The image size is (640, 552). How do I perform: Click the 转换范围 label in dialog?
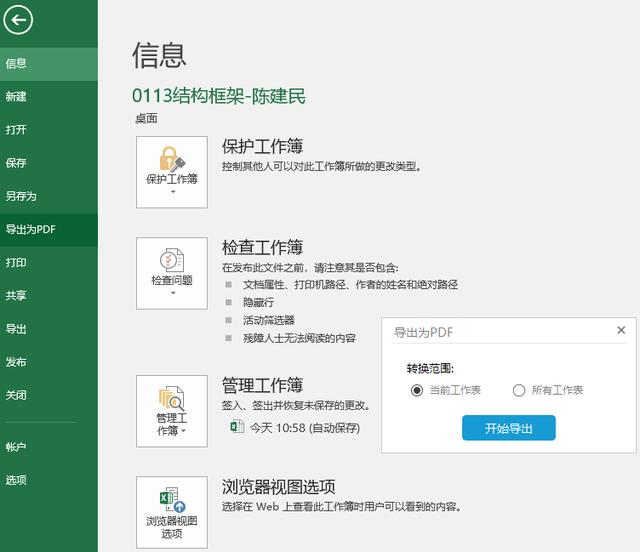(430, 368)
